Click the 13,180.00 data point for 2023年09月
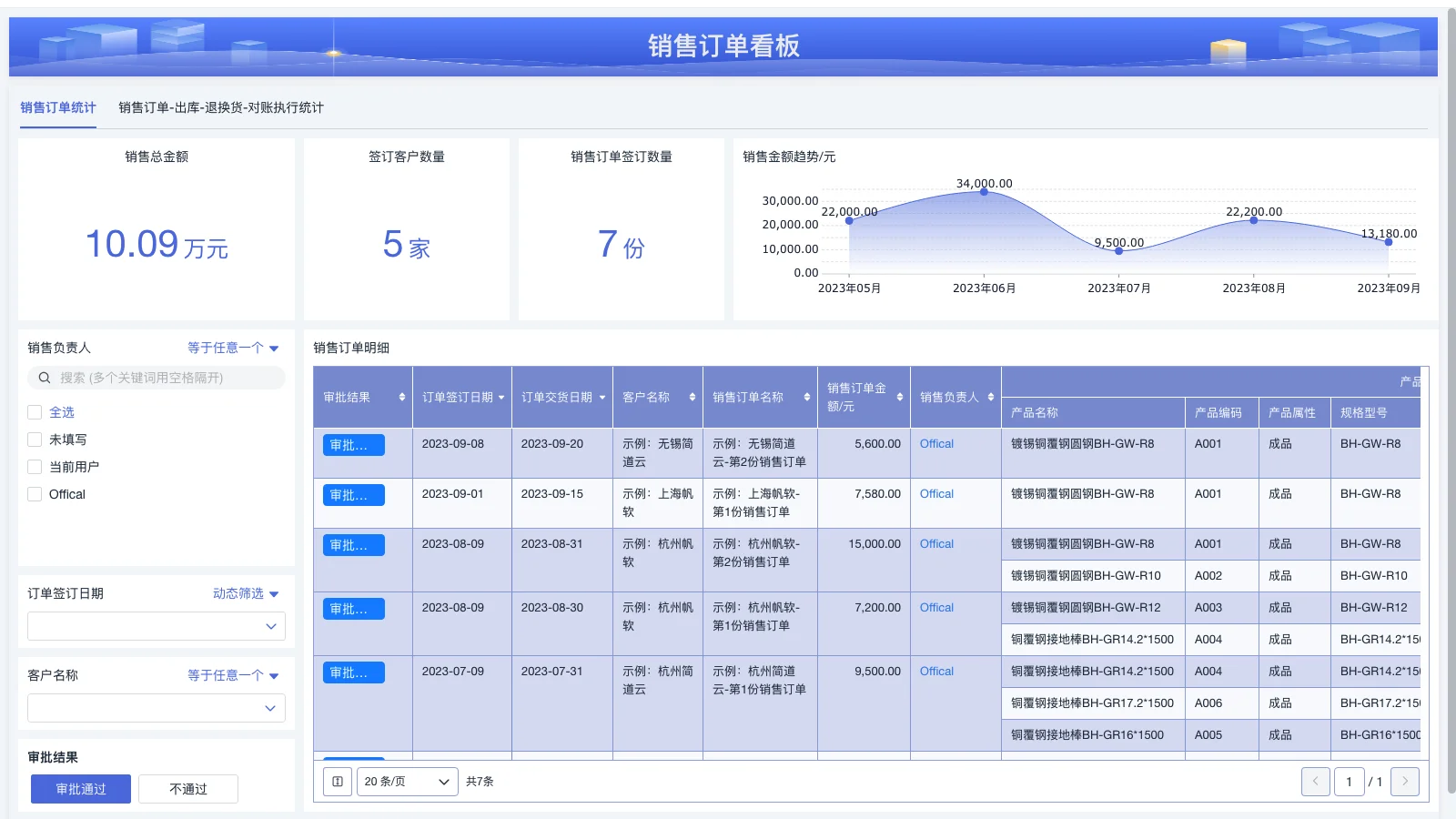This screenshot has width=1456, height=819. (x=1388, y=241)
